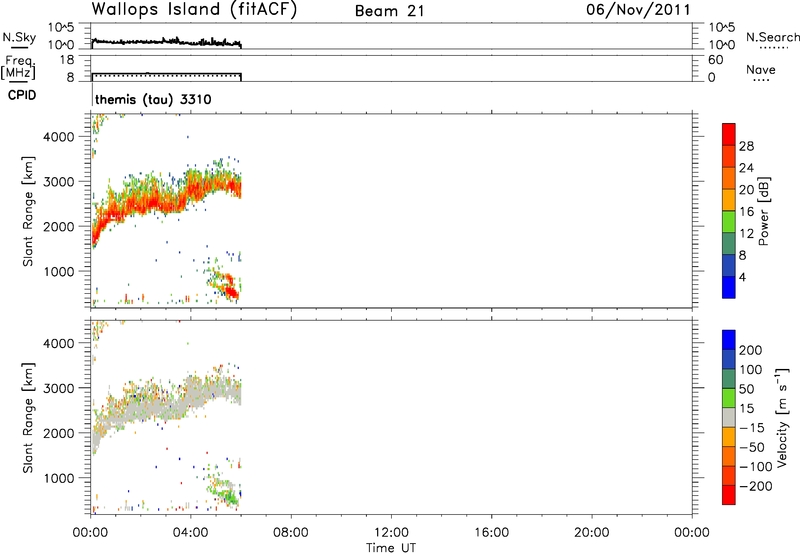
Task: Click the "28" power colorbar label
Action: click(x=746, y=146)
